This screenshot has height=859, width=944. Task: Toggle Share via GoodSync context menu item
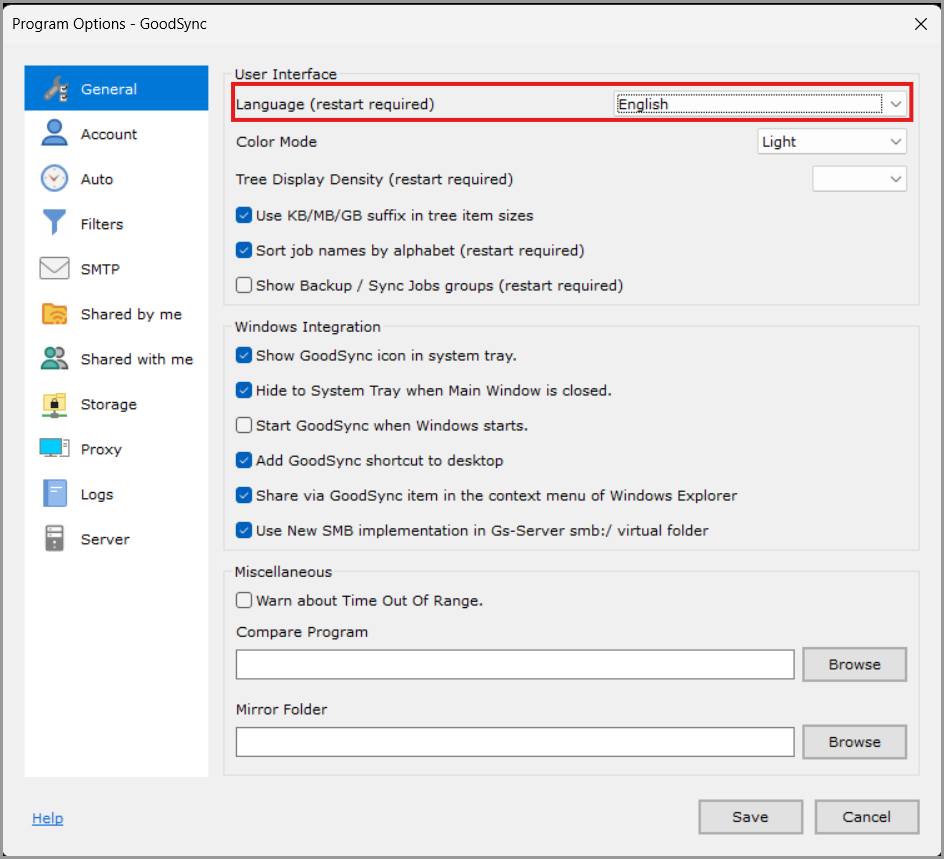244,495
